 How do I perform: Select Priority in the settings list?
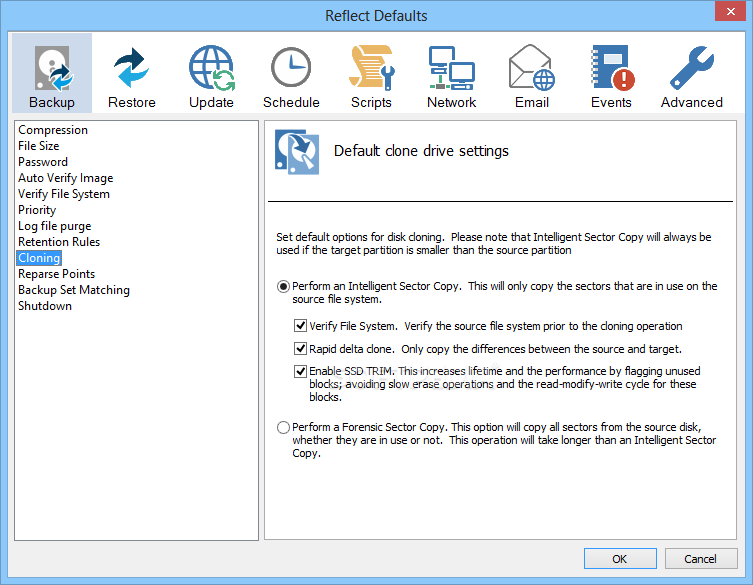coord(37,210)
